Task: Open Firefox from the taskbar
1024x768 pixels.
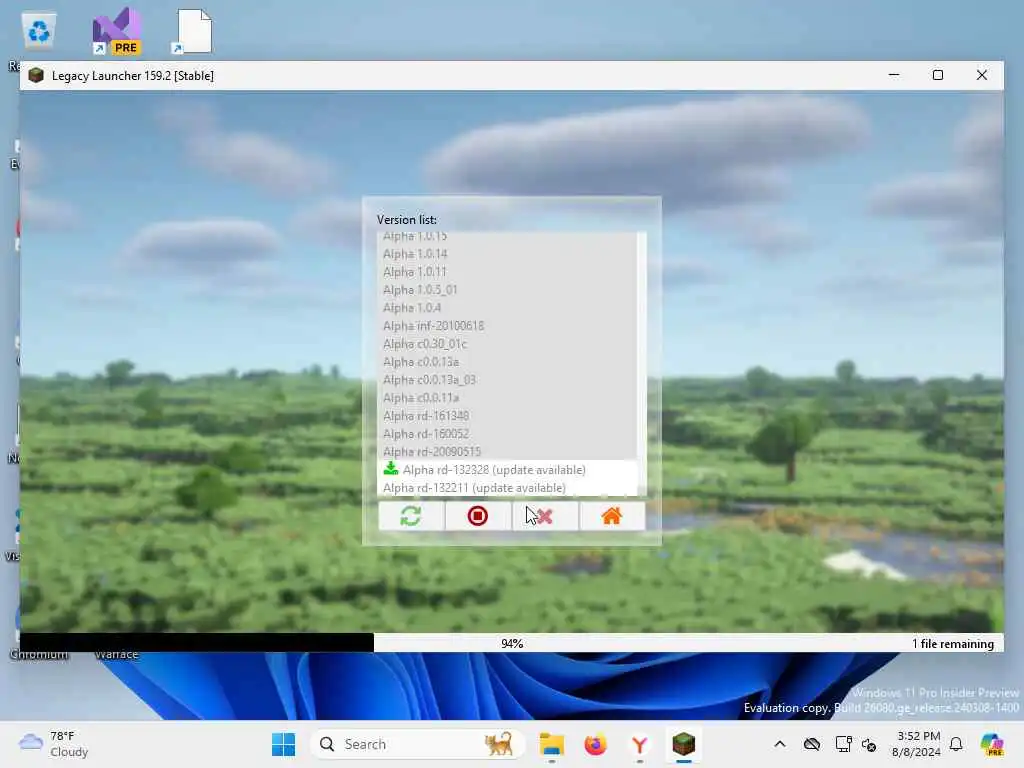Action: point(596,744)
